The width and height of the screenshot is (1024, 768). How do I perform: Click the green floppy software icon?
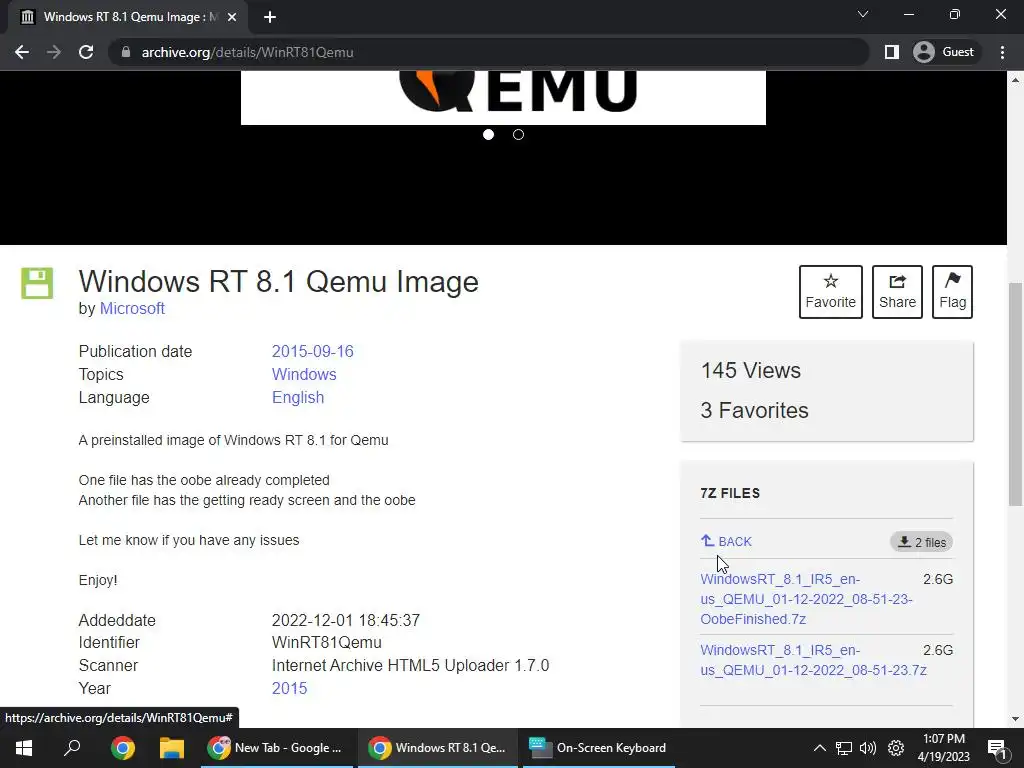(37, 283)
